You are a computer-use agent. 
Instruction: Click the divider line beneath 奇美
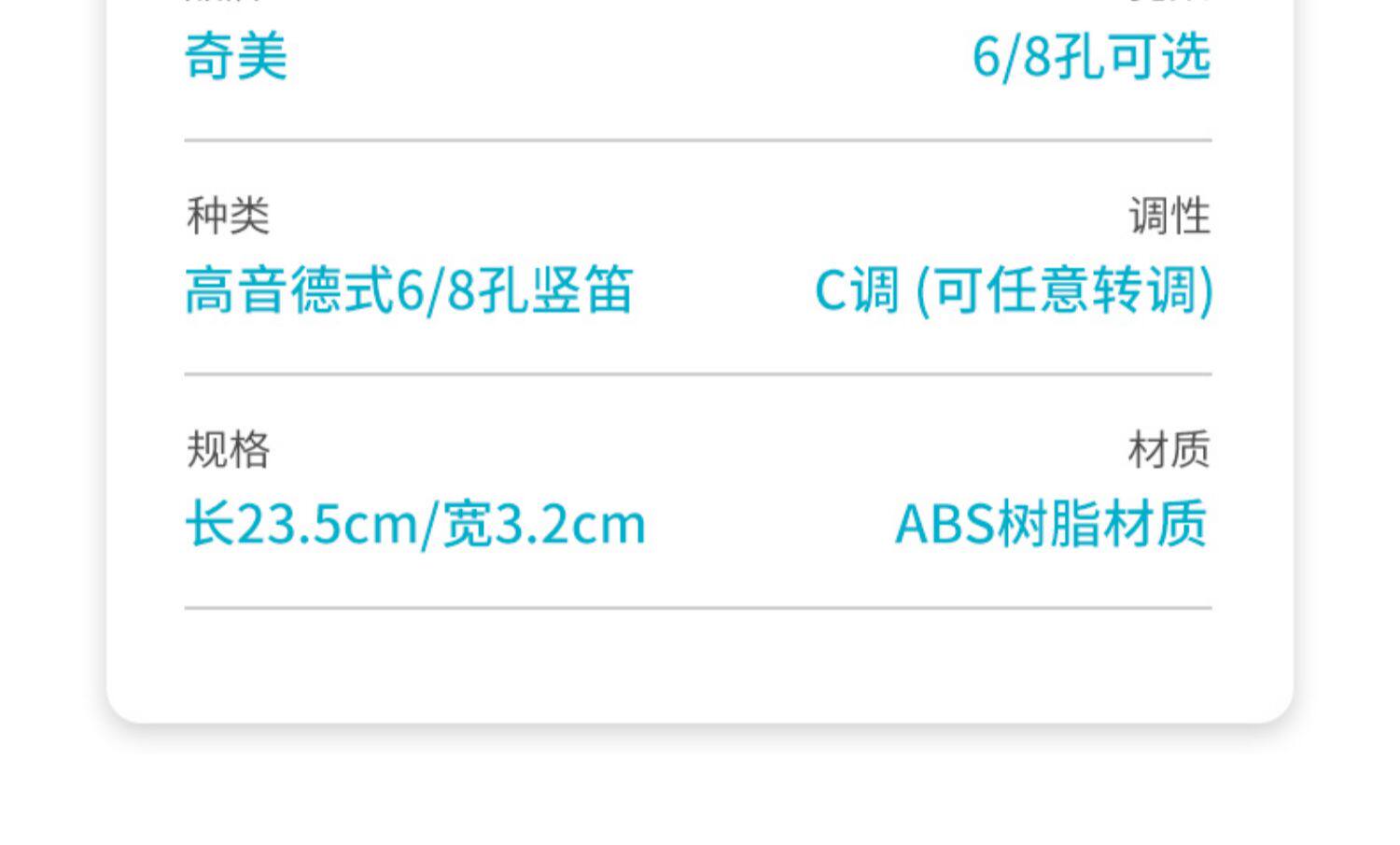698,140
